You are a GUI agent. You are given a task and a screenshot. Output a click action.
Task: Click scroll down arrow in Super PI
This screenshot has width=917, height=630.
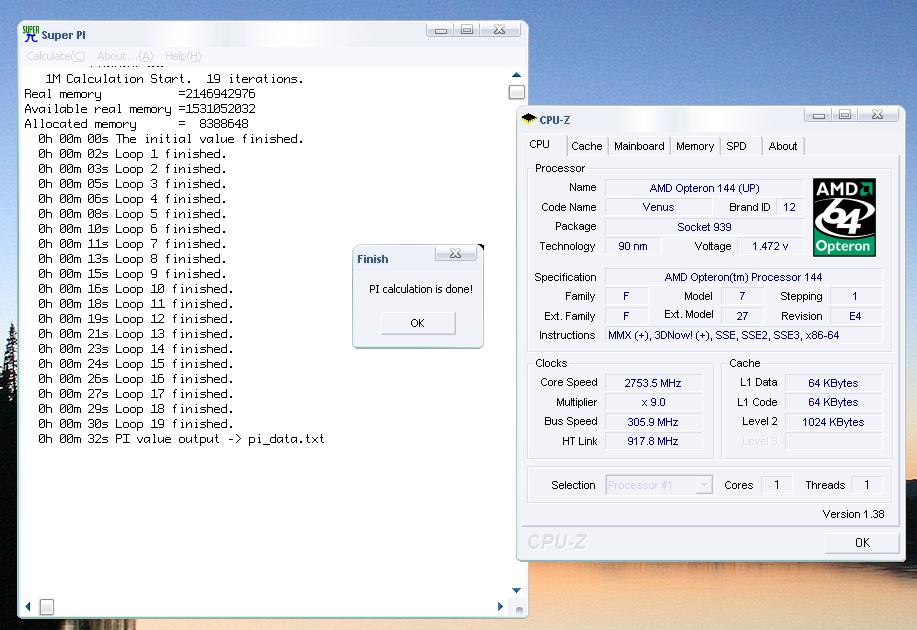click(516, 590)
